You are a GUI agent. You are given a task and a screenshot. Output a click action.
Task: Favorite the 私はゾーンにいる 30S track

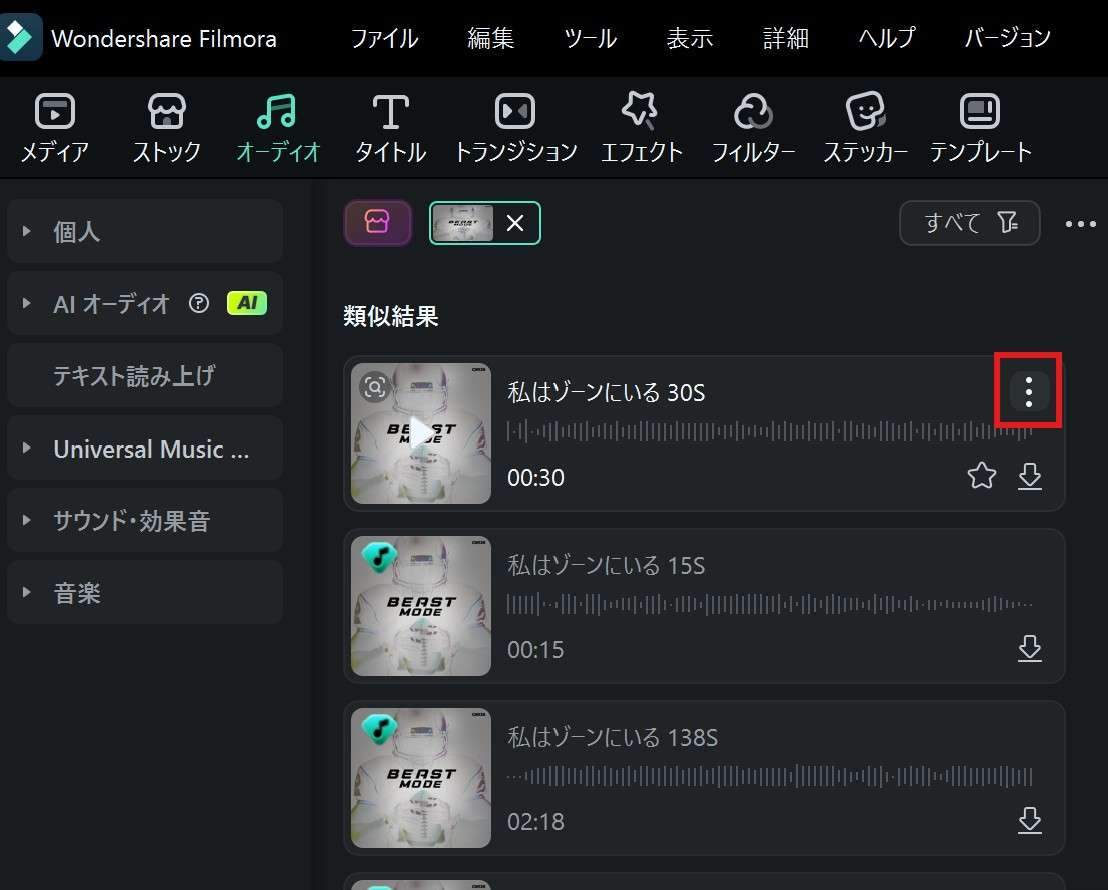[982, 476]
